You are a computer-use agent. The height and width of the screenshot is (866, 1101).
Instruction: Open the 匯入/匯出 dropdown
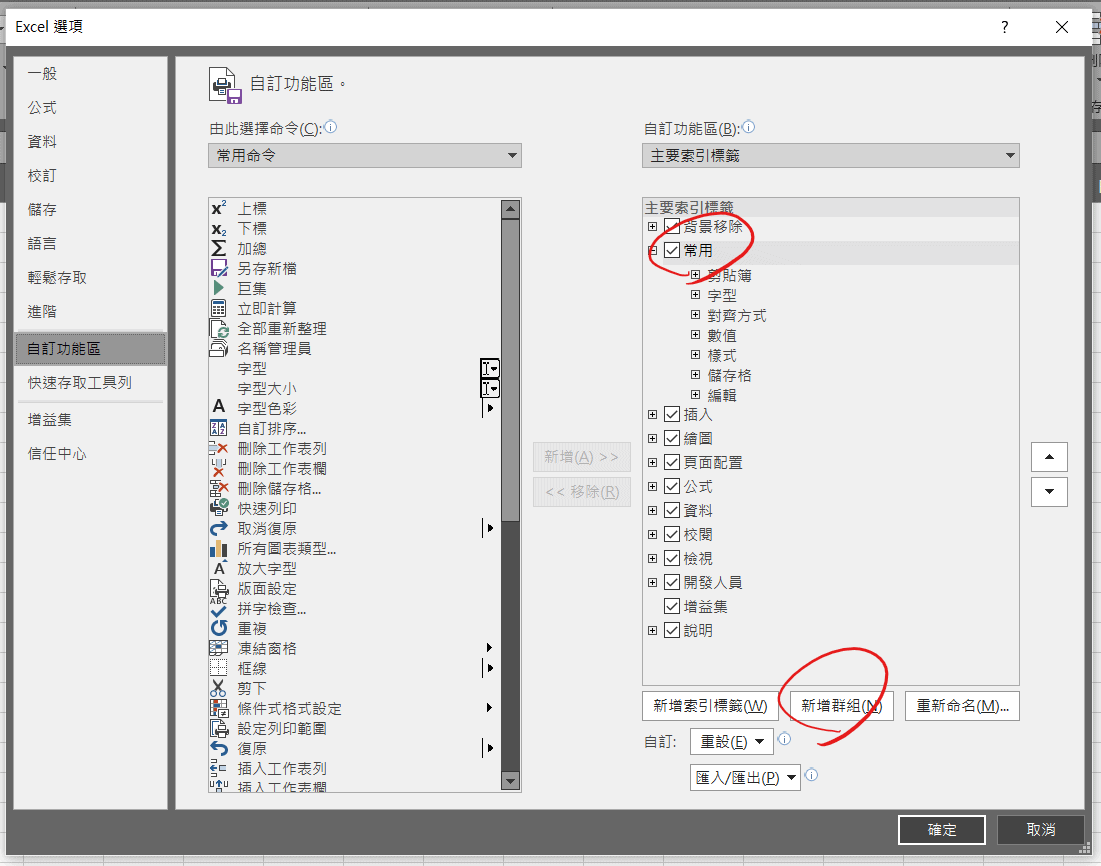(745, 778)
